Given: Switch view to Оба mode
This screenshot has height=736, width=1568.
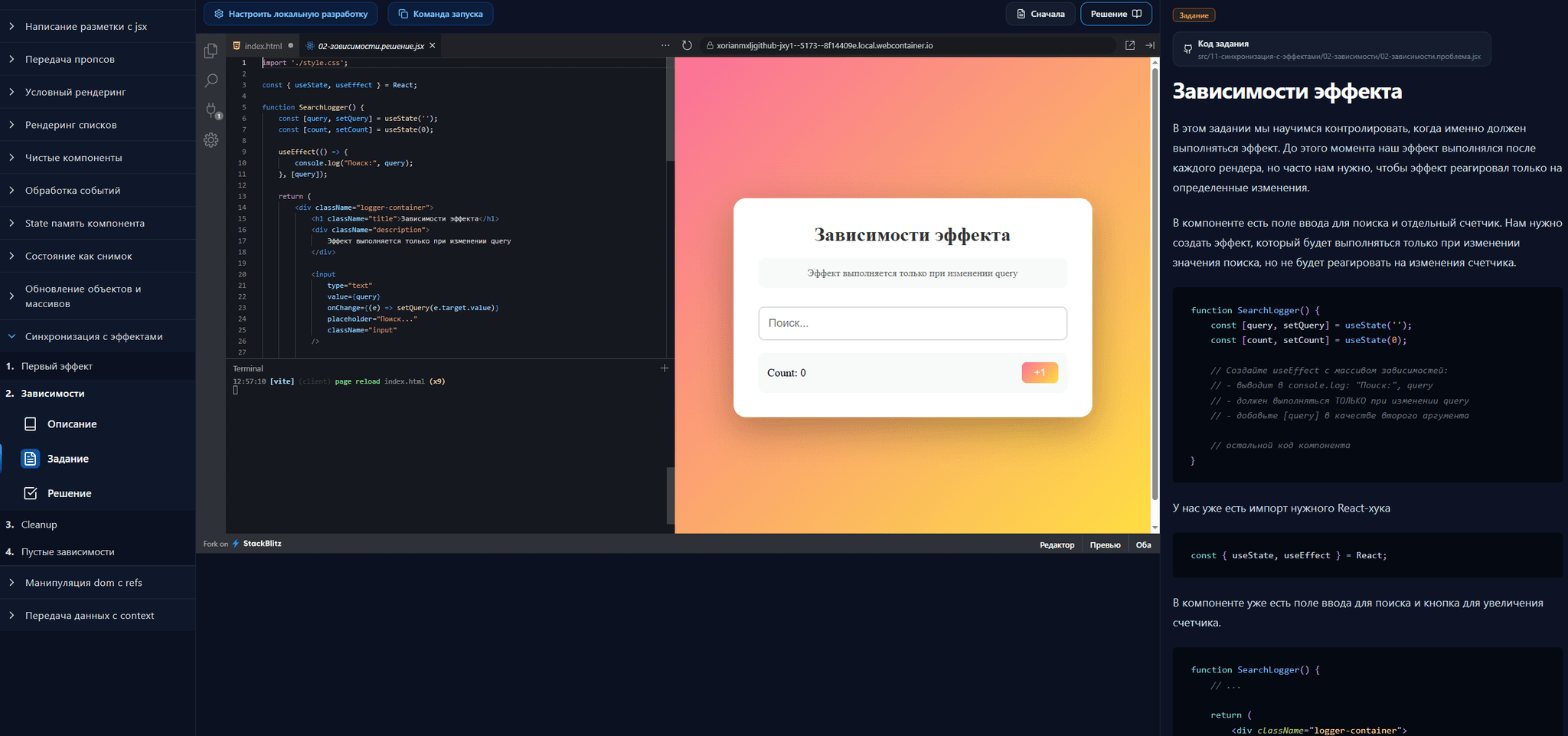Looking at the screenshot, I should click(x=1142, y=545).
